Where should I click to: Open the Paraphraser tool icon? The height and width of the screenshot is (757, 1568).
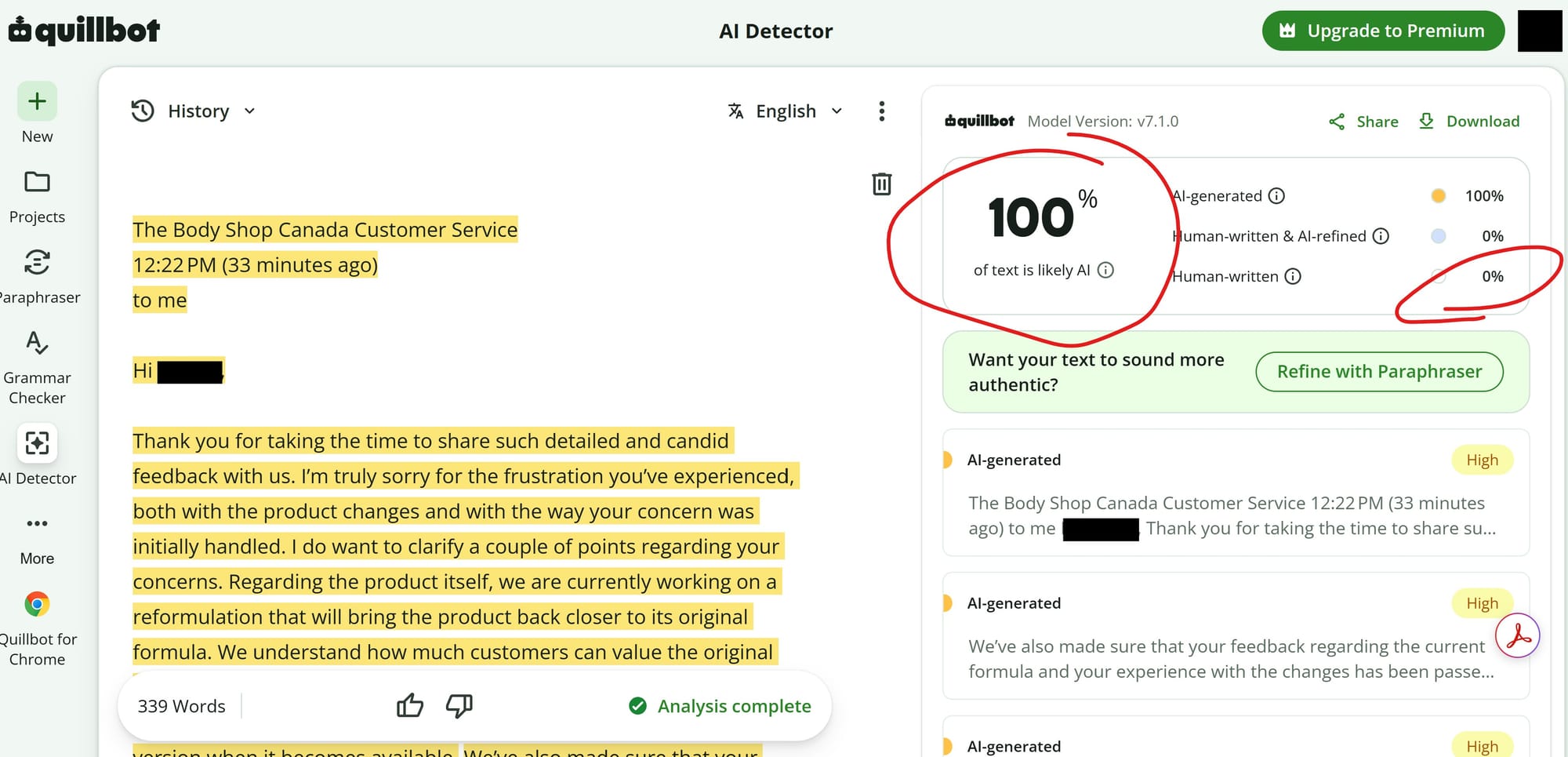coord(37,262)
